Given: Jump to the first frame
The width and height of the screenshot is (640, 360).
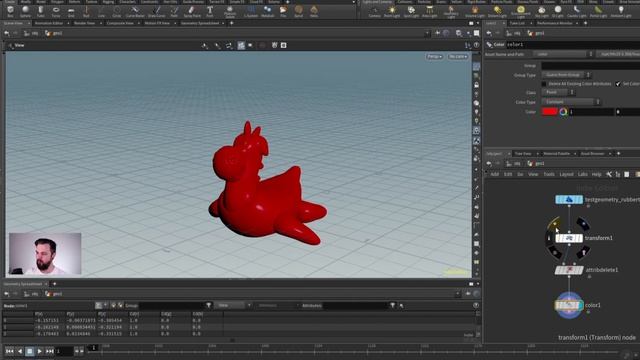Looking at the screenshot, I should [10, 351].
